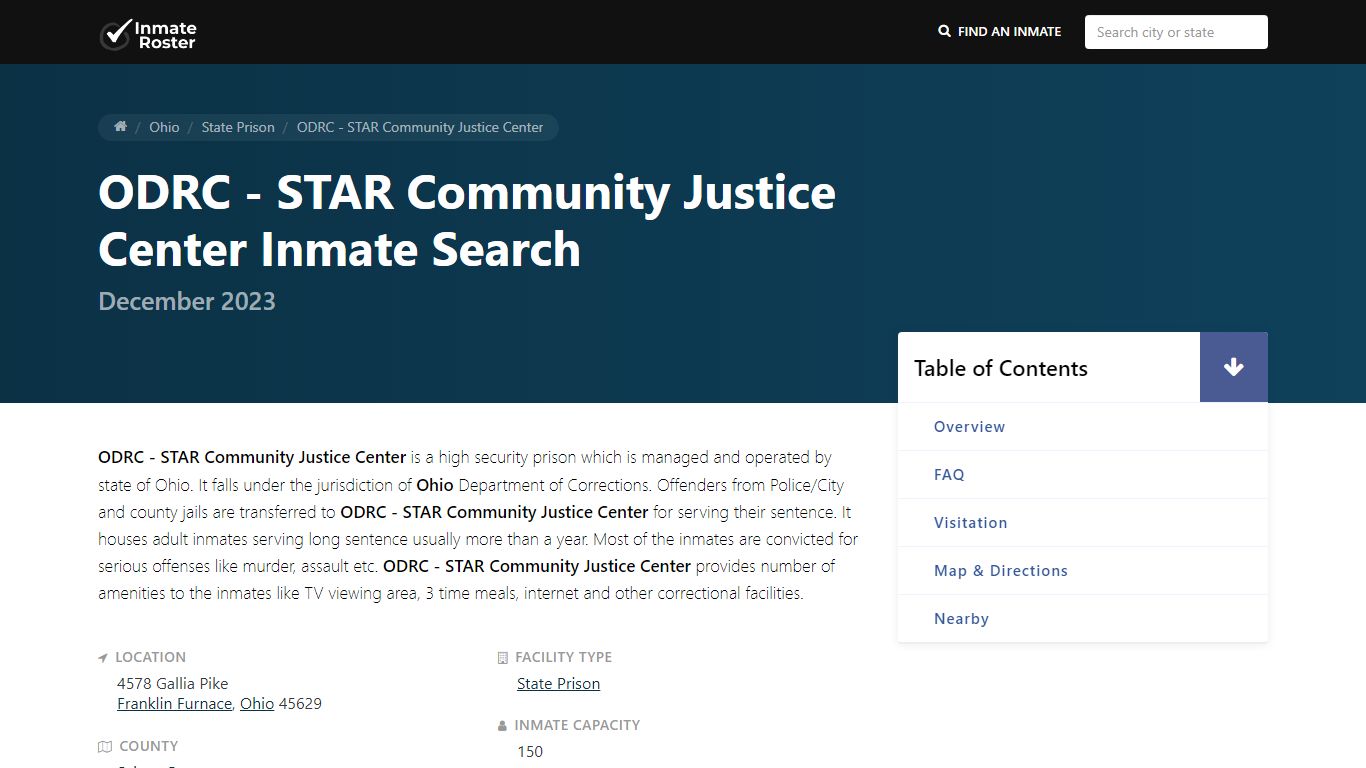Jump to the FAQ section

[949, 475]
